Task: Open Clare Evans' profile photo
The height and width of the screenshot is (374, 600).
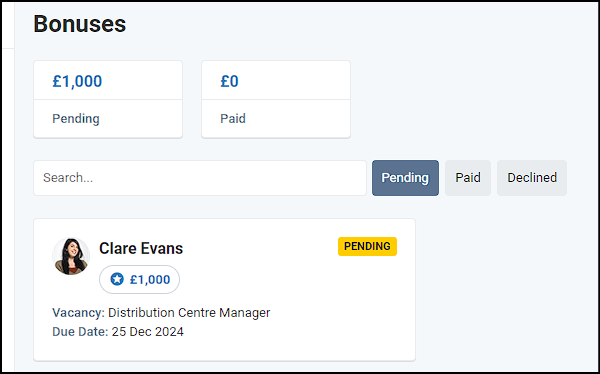Action: pos(71,256)
